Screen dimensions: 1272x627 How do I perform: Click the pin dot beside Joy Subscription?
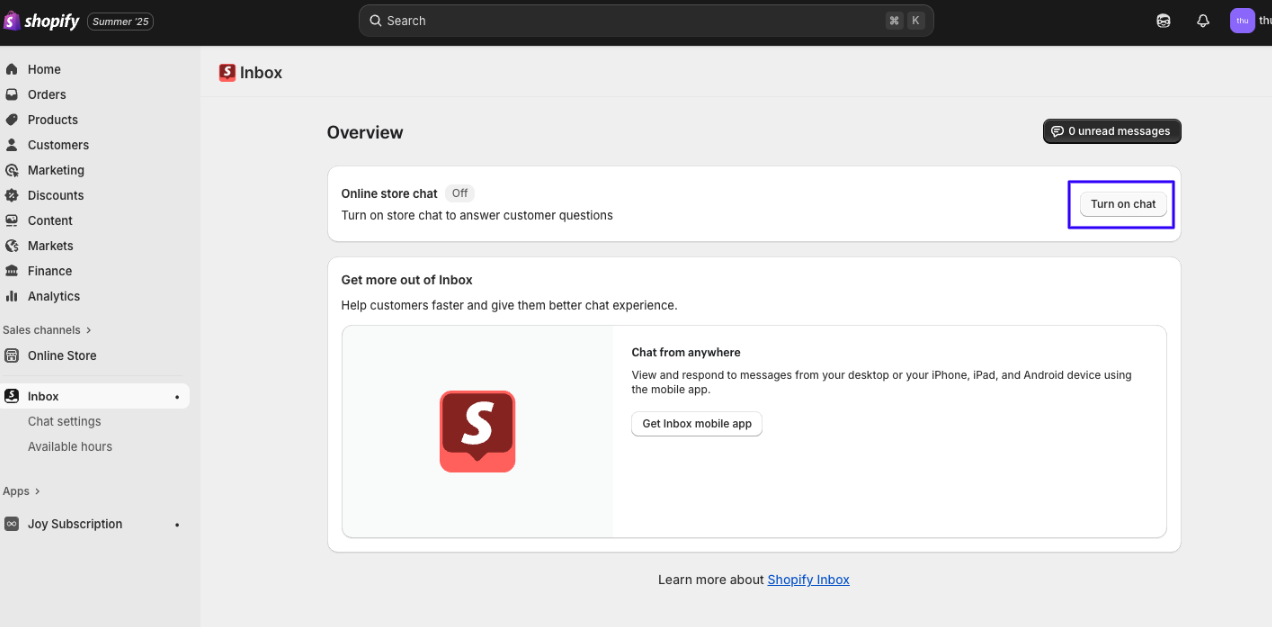click(177, 525)
